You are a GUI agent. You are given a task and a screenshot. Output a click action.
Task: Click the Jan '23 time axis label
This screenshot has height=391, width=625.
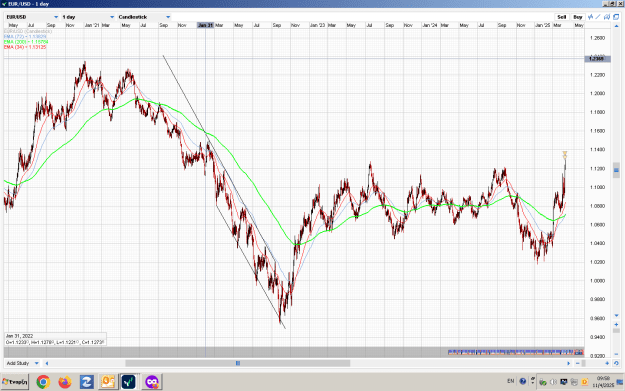[x=317, y=25]
